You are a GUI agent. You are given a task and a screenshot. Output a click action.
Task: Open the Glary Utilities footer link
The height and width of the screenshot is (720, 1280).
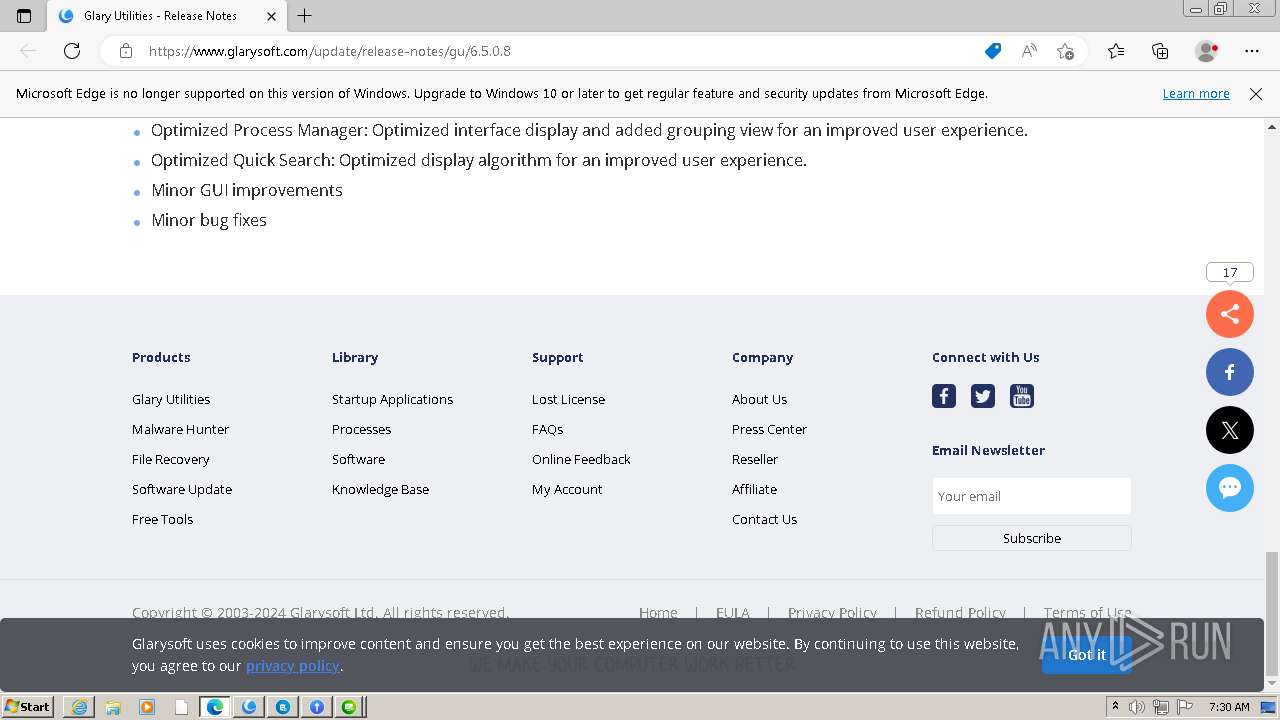[171, 399]
